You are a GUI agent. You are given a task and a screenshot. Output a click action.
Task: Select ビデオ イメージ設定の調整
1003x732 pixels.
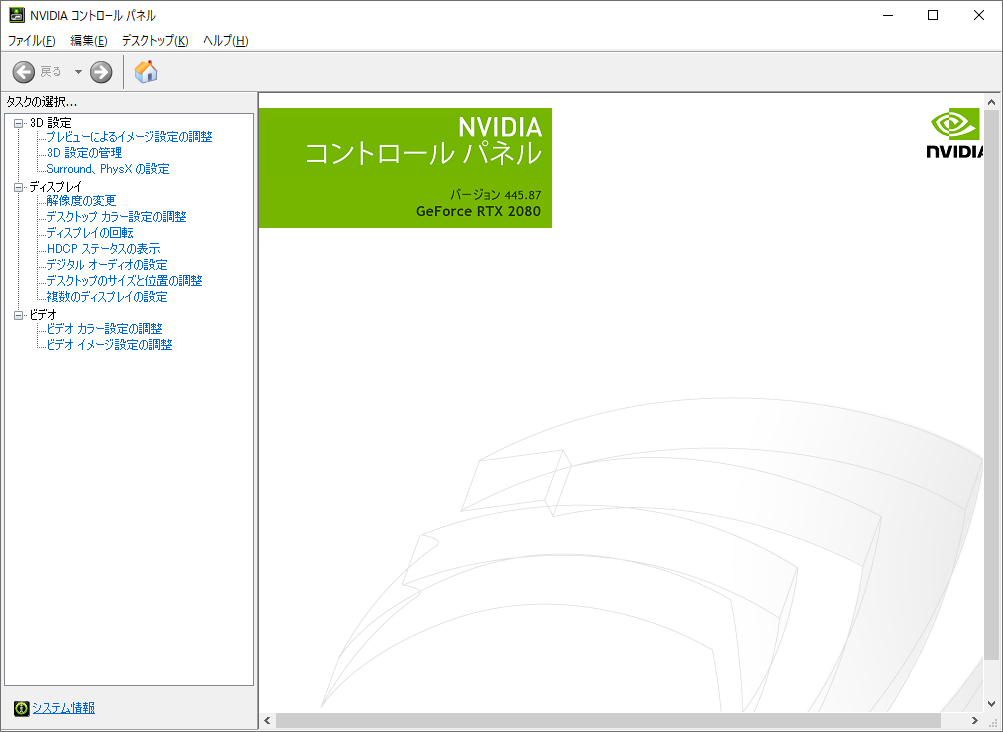pyautogui.click(x=109, y=345)
